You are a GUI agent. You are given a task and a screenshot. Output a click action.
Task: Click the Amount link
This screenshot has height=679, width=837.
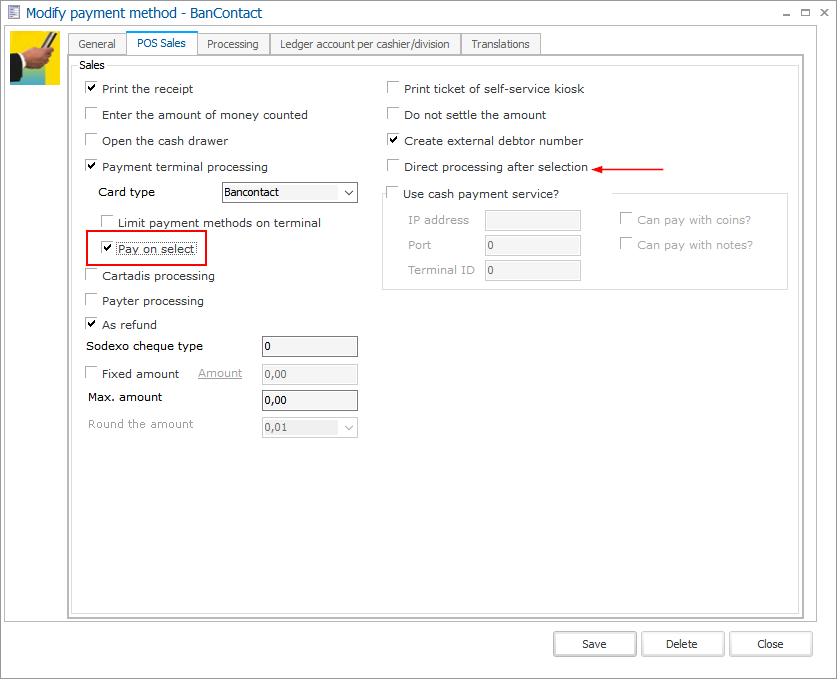(x=220, y=373)
